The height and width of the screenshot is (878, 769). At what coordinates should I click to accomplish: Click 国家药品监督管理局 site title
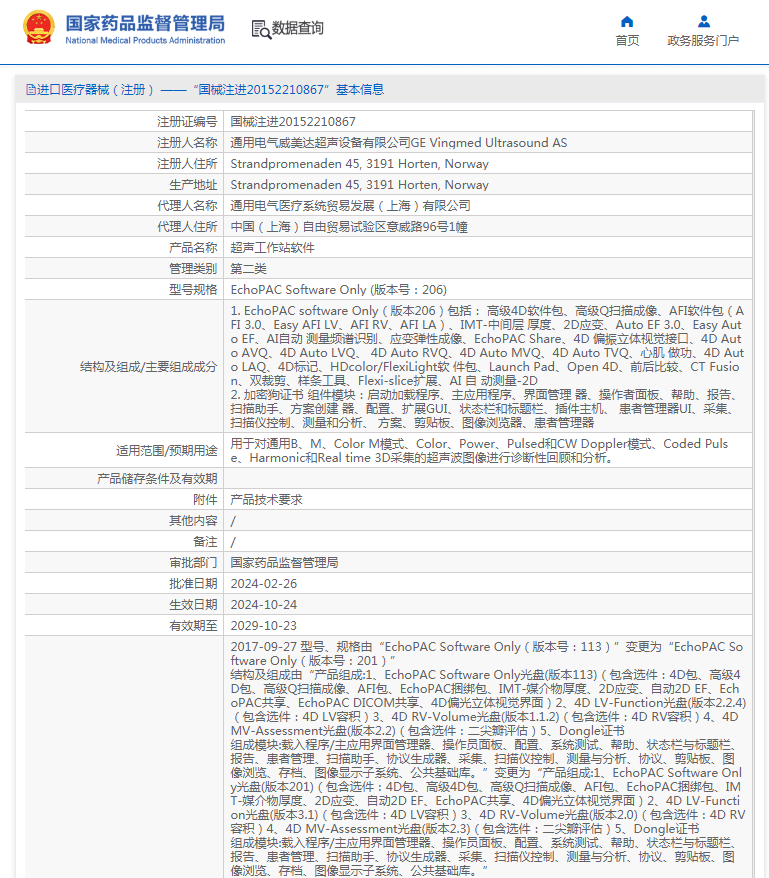(145, 24)
